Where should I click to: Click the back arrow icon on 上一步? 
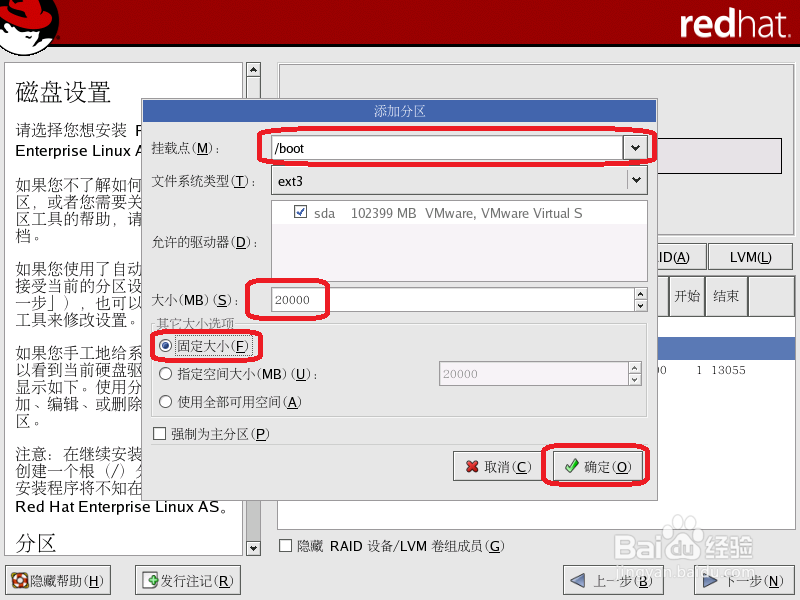click(x=577, y=581)
